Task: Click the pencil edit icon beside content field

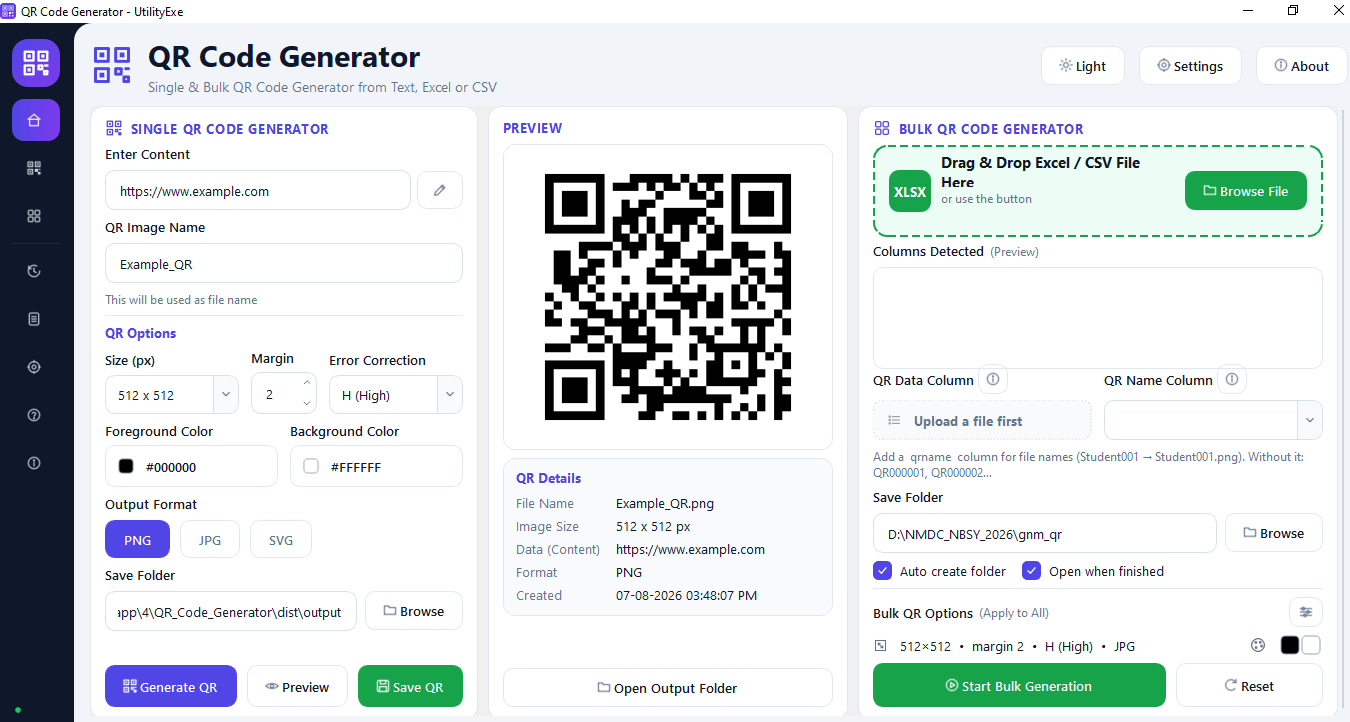Action: point(440,190)
